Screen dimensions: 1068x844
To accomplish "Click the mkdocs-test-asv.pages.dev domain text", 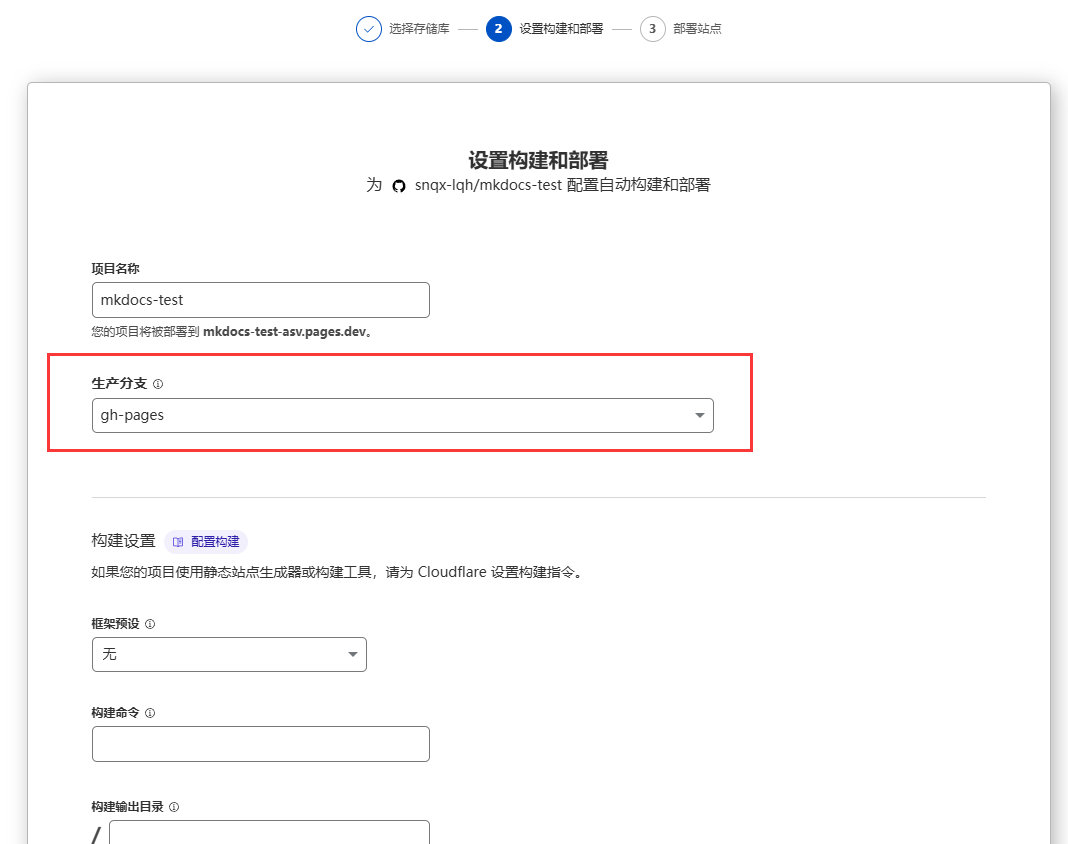I will click(284, 332).
